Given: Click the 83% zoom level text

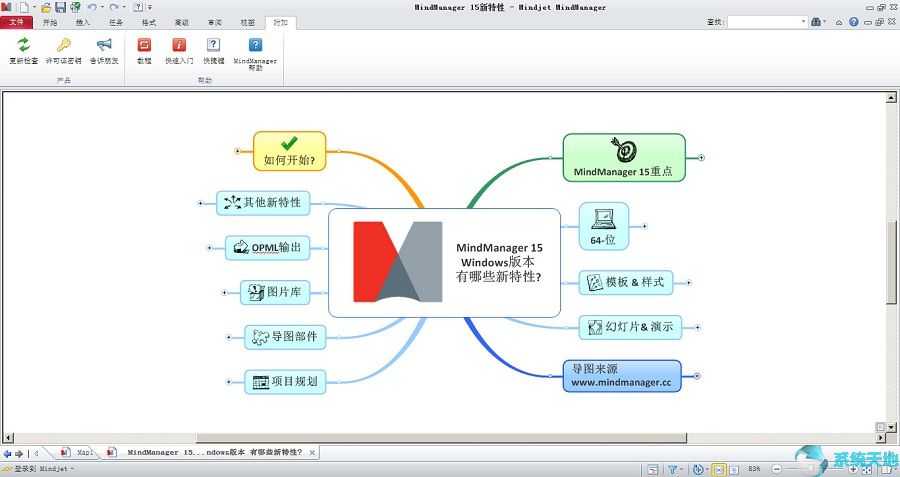Looking at the screenshot, I should coord(754,469).
